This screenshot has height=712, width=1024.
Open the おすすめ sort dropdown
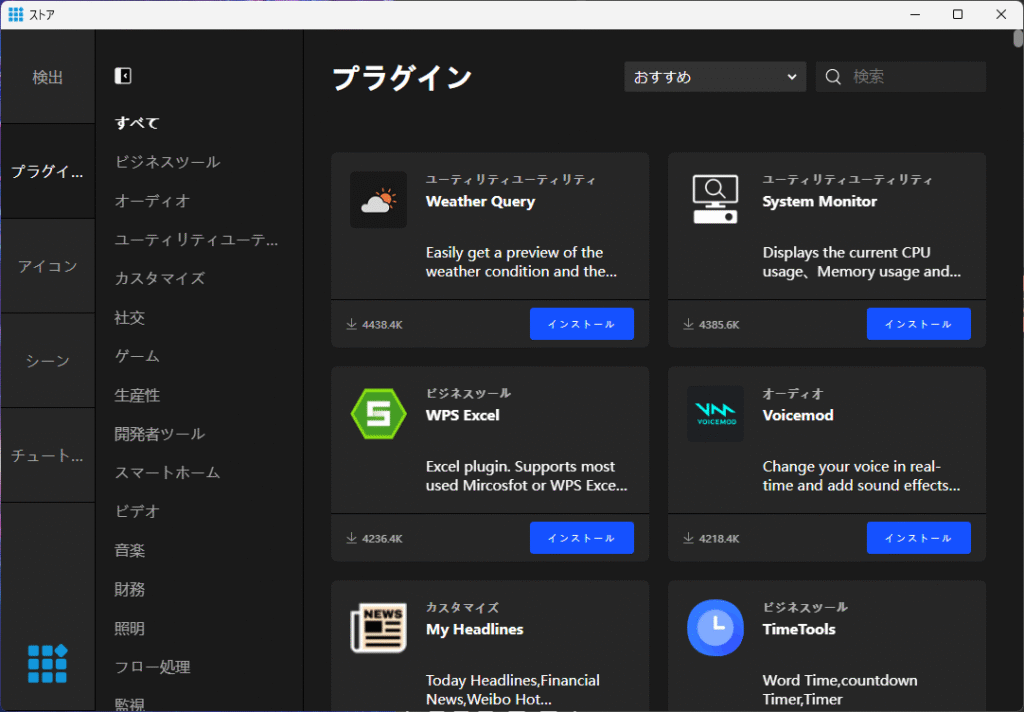click(715, 77)
